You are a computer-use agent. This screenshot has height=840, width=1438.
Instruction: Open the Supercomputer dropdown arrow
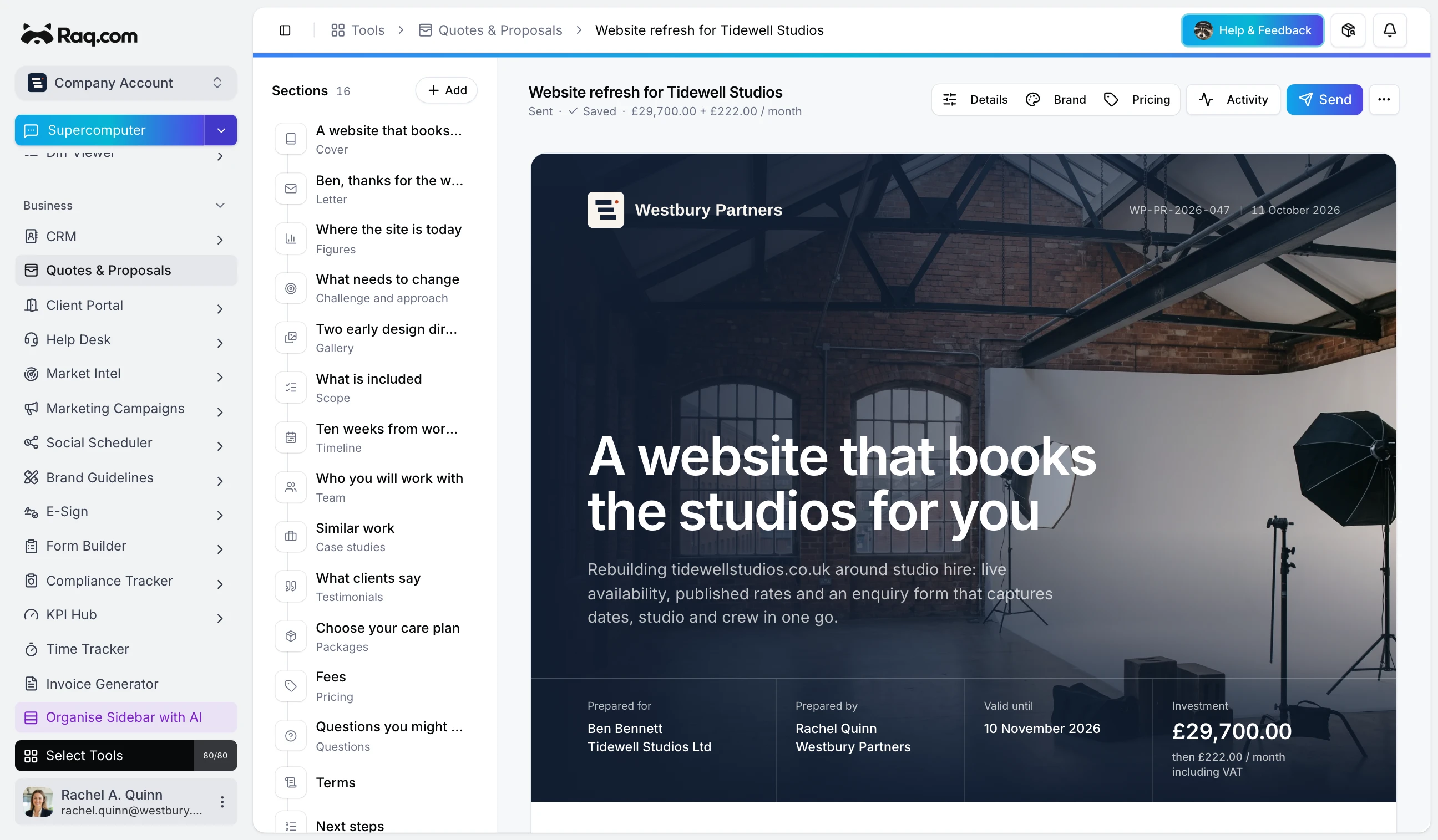coord(221,130)
